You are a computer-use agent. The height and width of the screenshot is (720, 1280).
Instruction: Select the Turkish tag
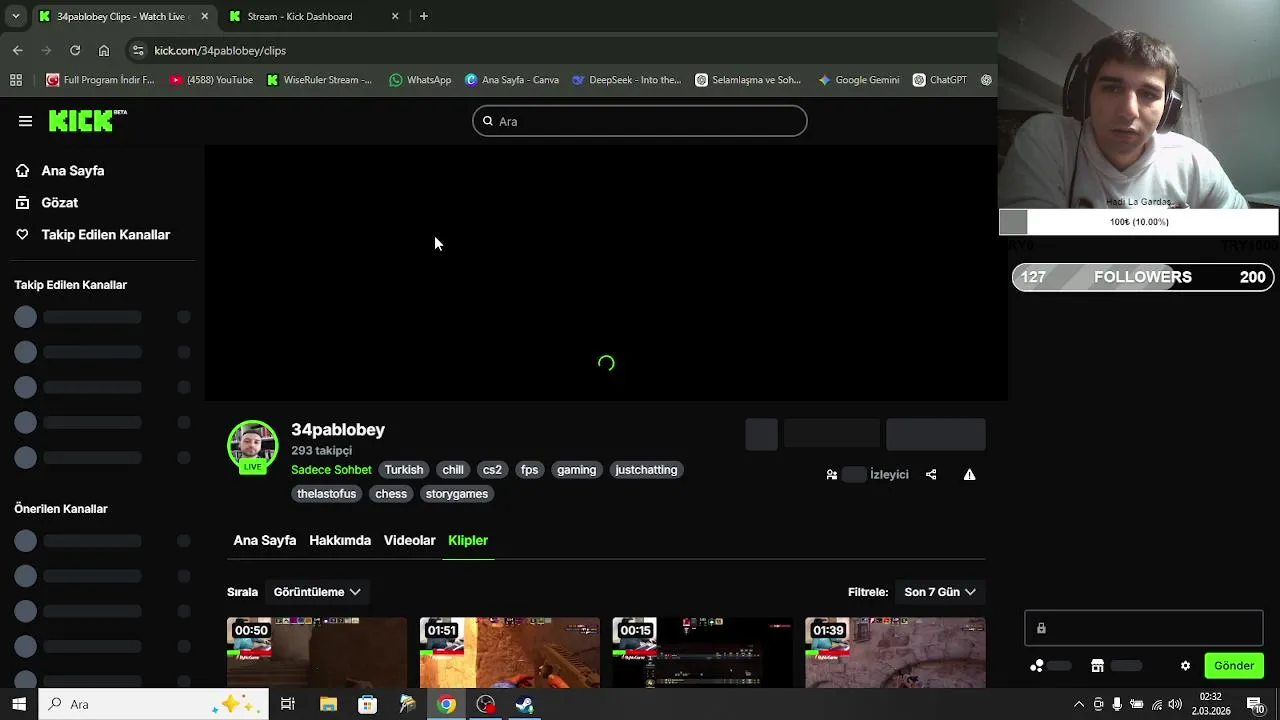tap(404, 470)
